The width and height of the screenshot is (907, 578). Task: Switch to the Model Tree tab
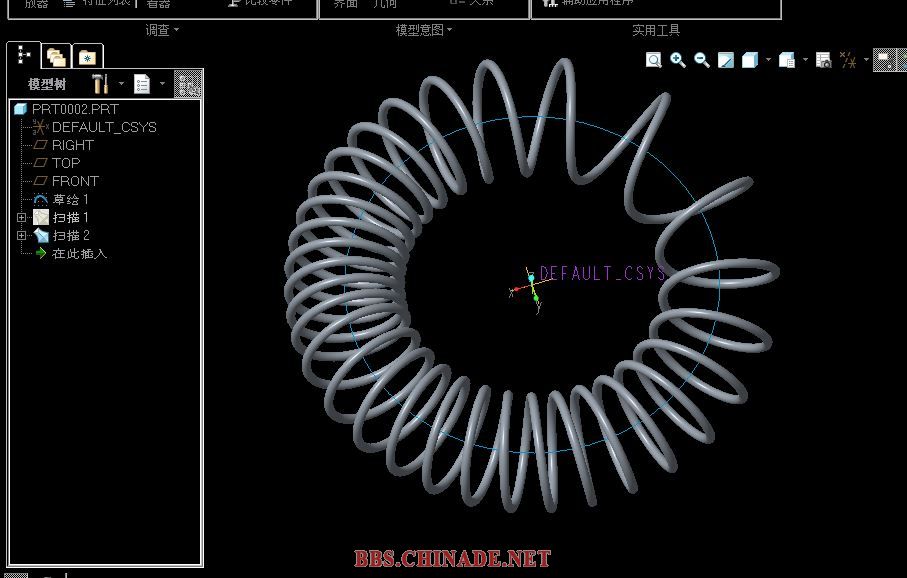[24, 56]
